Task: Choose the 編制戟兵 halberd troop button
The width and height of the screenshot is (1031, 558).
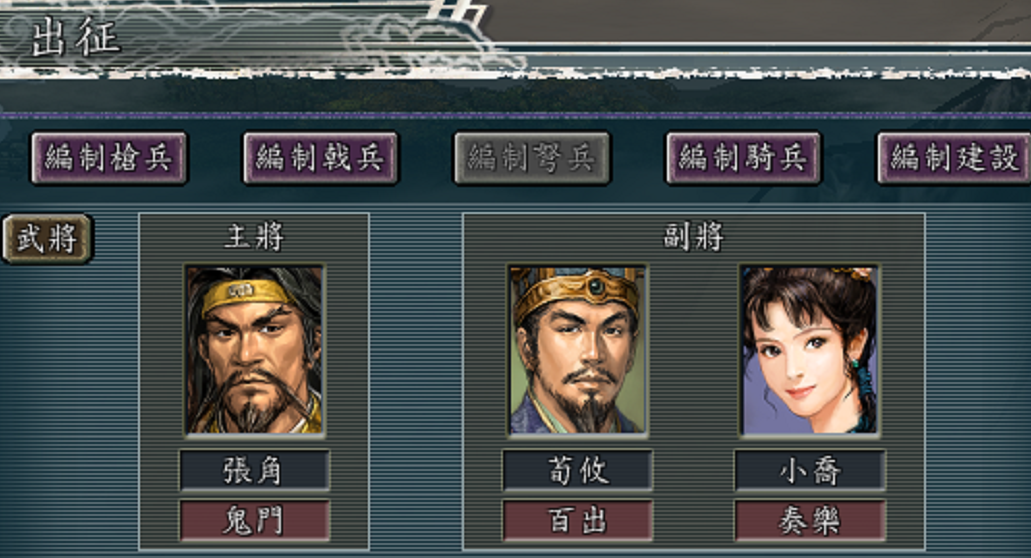Action: 321,158
